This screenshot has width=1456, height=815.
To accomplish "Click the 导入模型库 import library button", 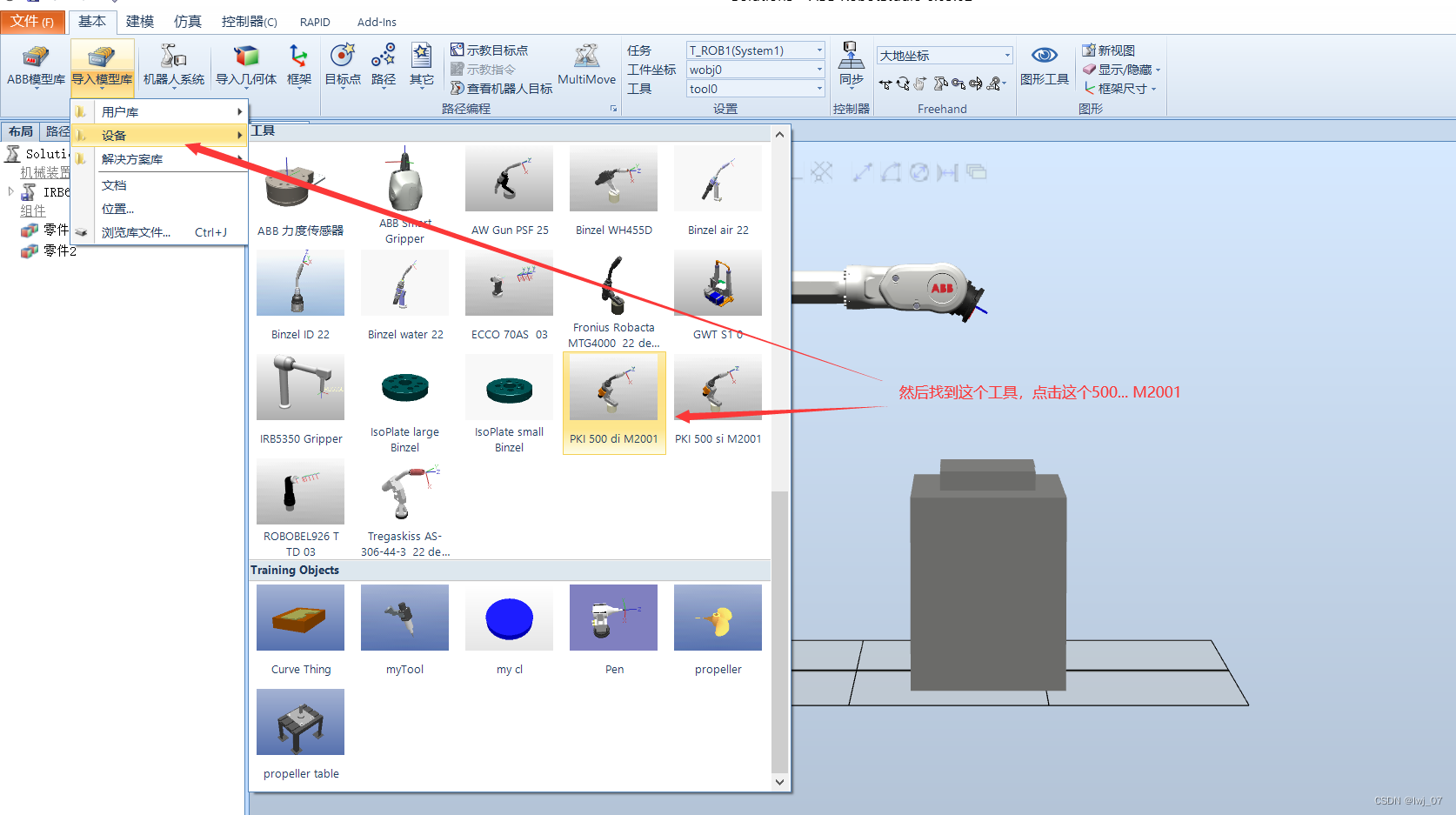I will [102, 66].
